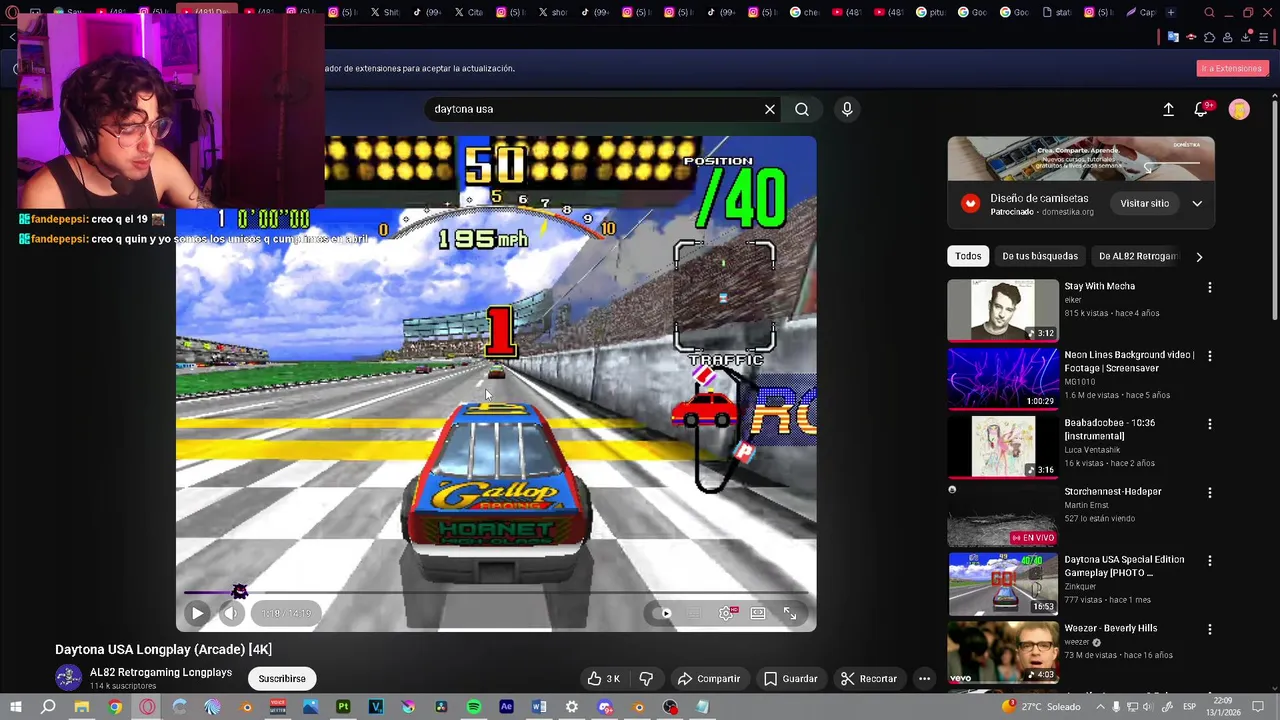Select the 'De AL82 Retrogam' filter chip
This screenshot has height=720, width=1280.
click(x=1138, y=256)
